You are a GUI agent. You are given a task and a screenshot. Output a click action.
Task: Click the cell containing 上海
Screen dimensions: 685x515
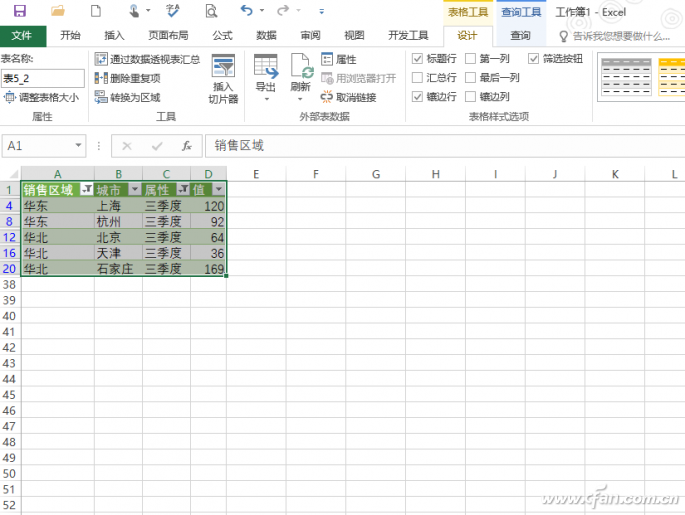tap(118, 206)
